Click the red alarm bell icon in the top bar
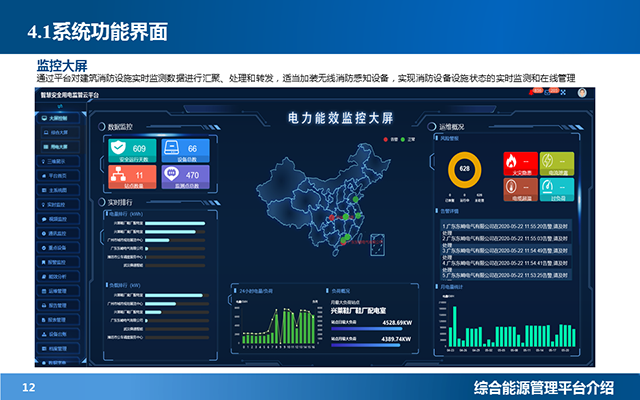640x400 pixels. tap(531, 93)
